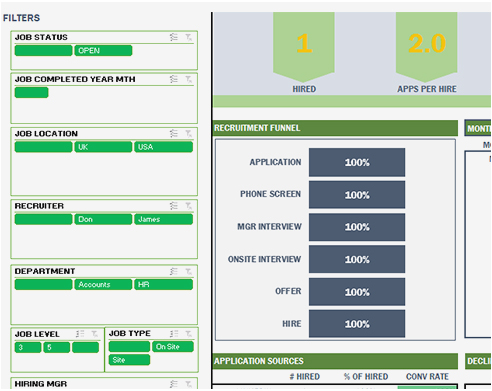Toggle the blank item in Job Status slicer
The height and width of the screenshot is (391, 492).
point(43,51)
